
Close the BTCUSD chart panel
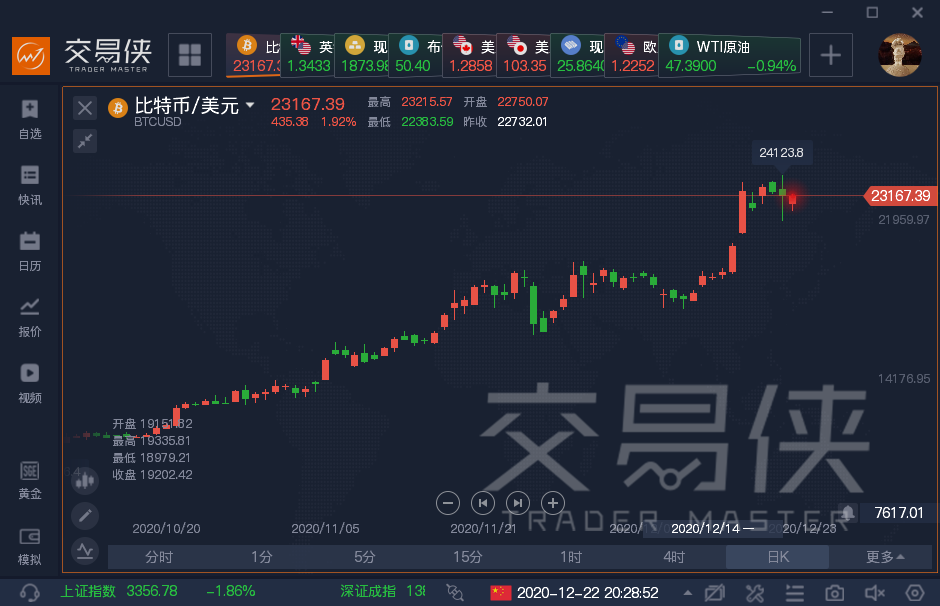85,108
